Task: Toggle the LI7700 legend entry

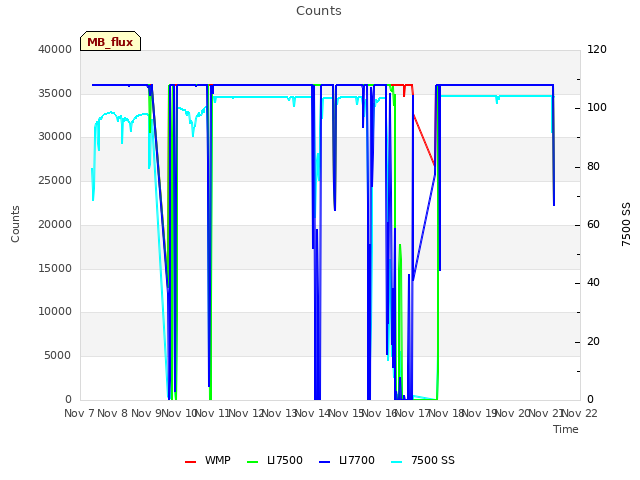Action: [347, 460]
